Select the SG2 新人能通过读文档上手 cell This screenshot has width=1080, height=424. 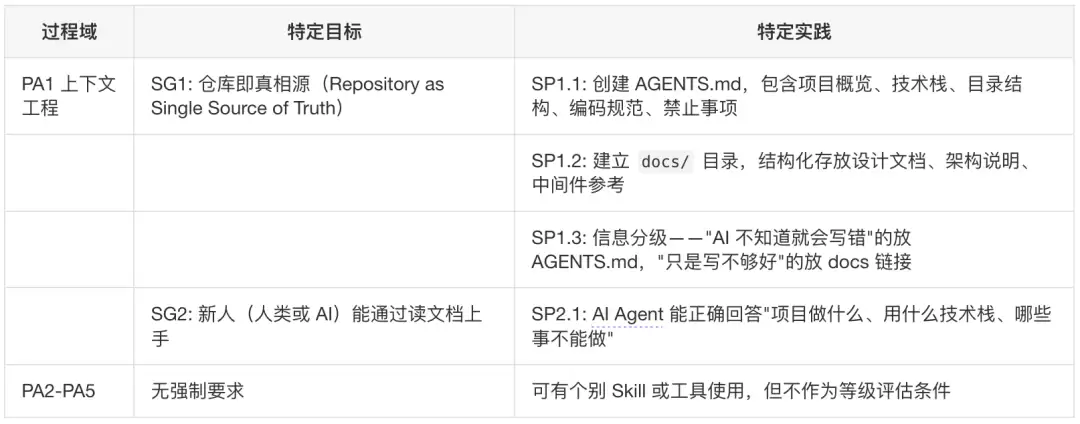(324, 327)
